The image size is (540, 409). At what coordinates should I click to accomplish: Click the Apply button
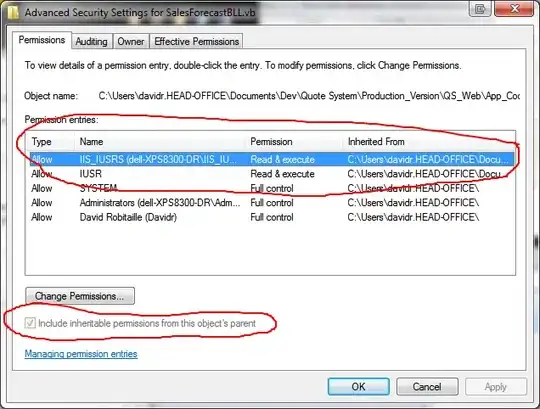pyautogui.click(x=496, y=387)
